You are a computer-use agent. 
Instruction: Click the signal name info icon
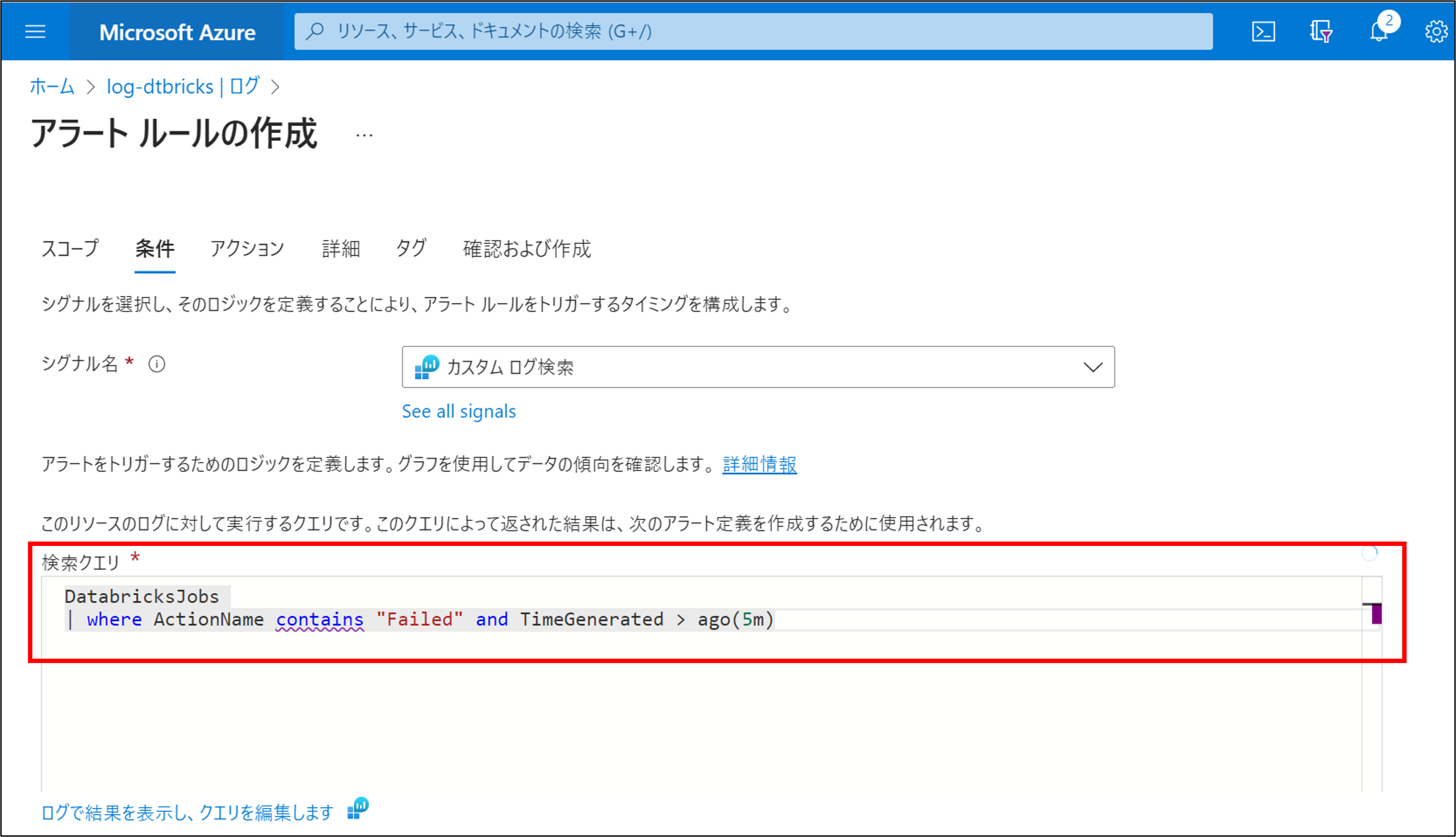[157, 364]
